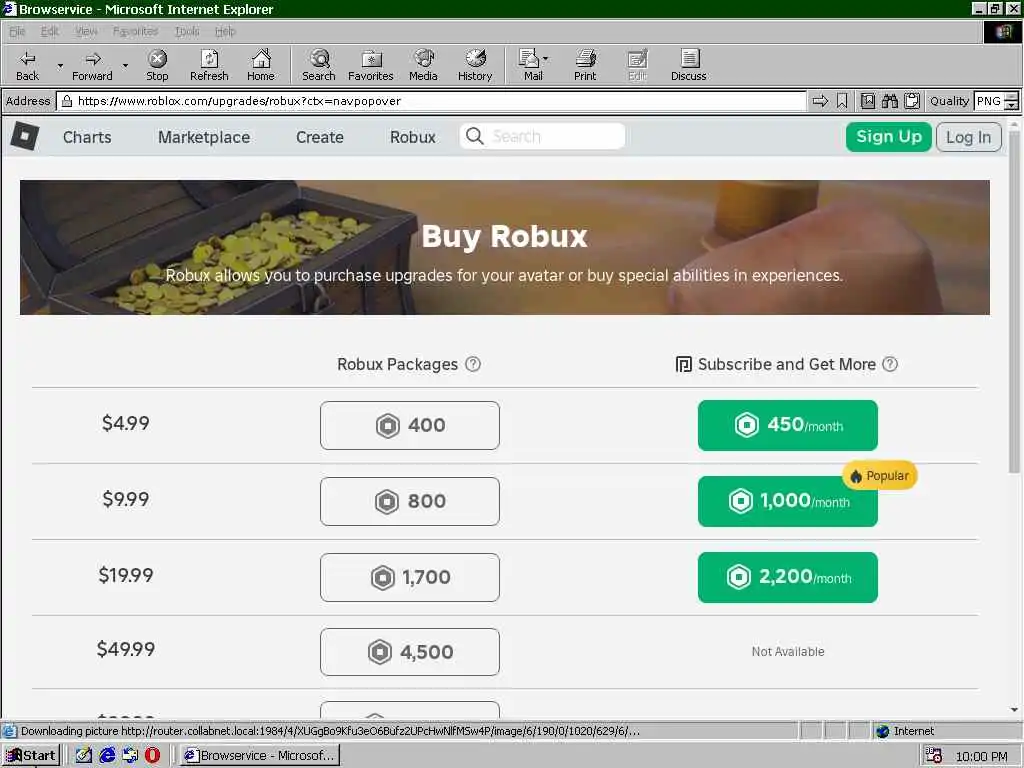Click the Go arrow beside address bar
This screenshot has width=1024, height=768.
point(820,101)
